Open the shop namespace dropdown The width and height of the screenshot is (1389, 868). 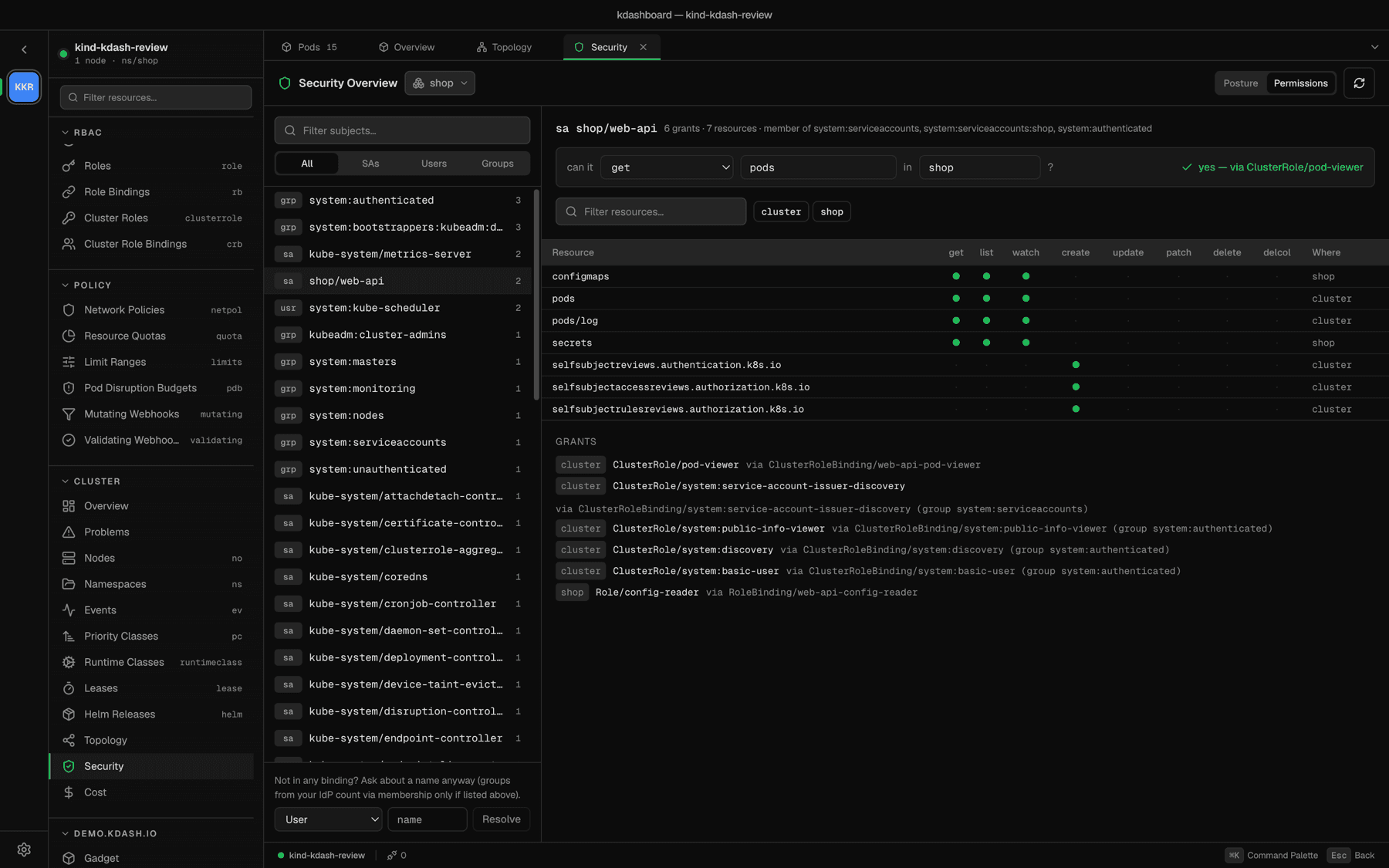(x=440, y=83)
